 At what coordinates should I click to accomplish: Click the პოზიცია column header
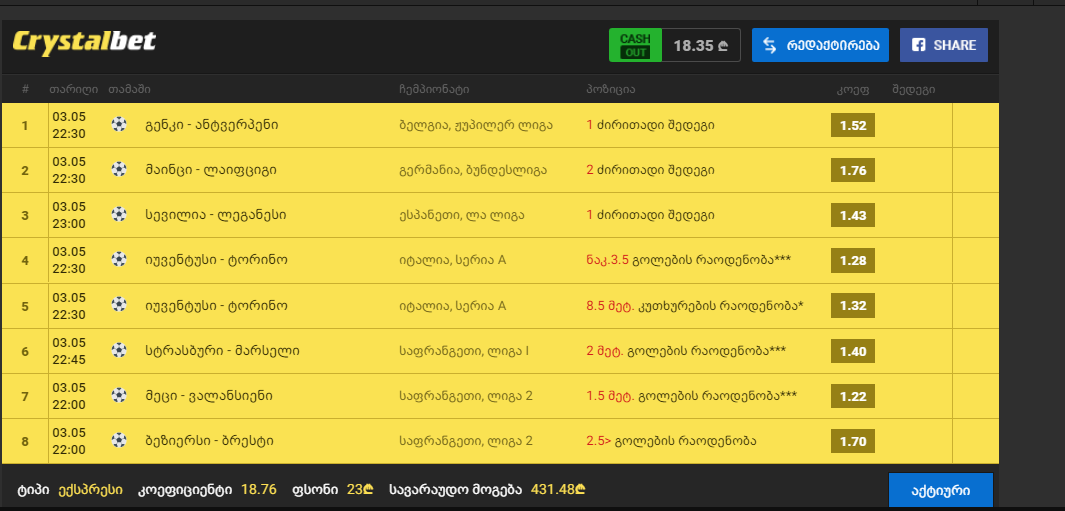coord(611,89)
